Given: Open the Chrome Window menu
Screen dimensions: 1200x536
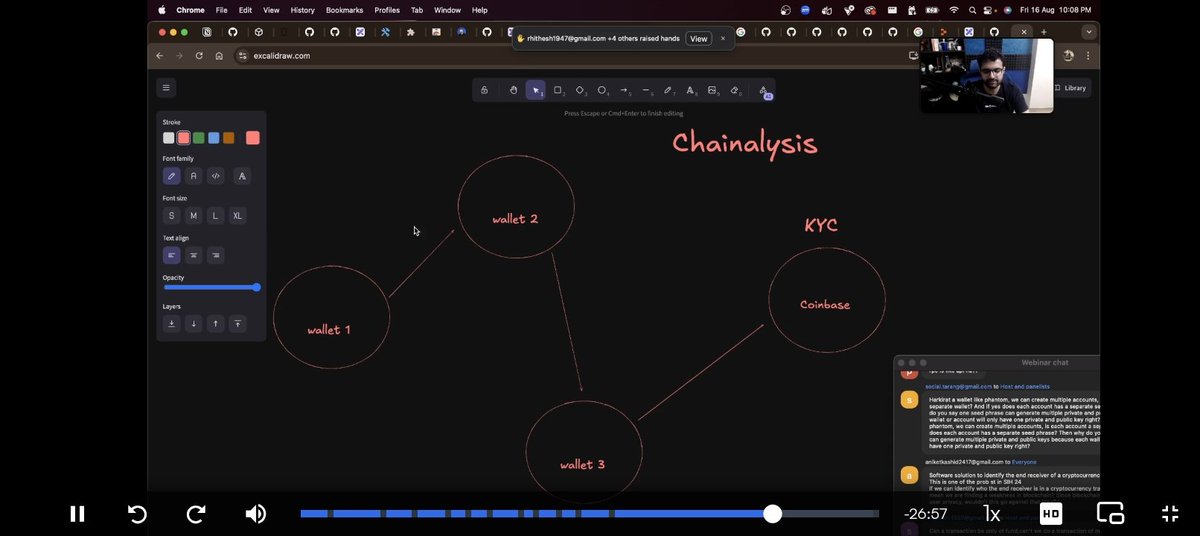Looking at the screenshot, I should (x=447, y=10).
